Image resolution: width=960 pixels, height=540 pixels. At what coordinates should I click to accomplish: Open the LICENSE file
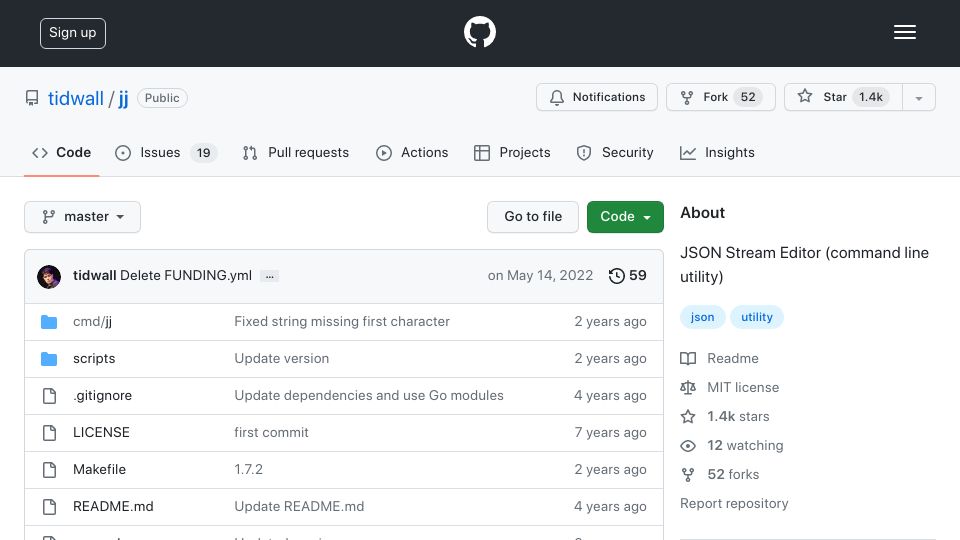click(x=101, y=433)
